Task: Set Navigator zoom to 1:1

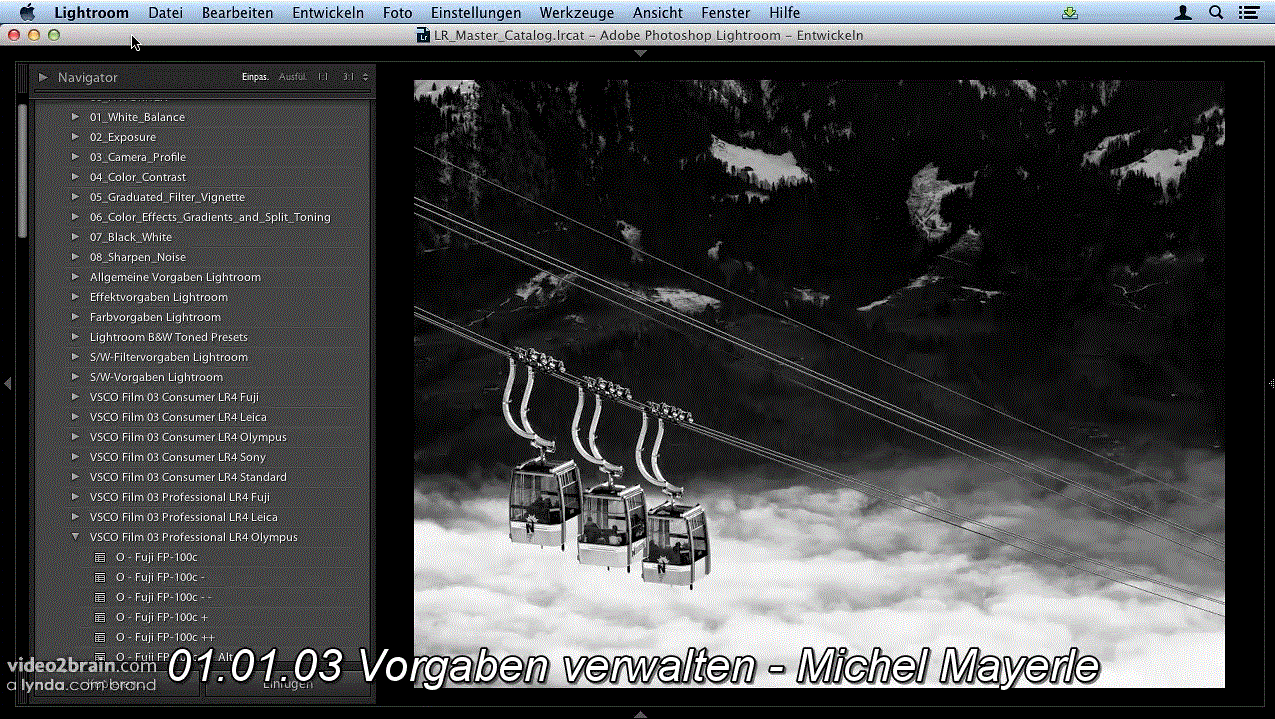Action: pyautogui.click(x=323, y=77)
